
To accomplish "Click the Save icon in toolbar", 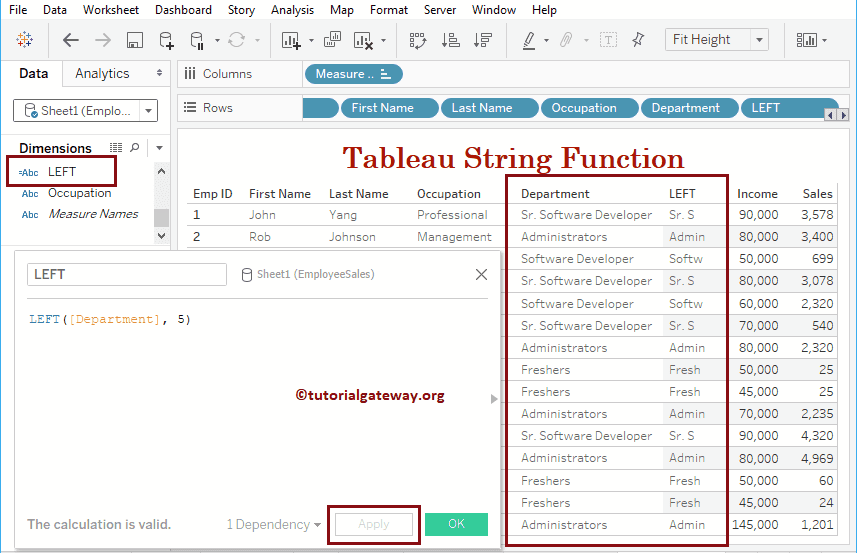I will [x=134, y=40].
